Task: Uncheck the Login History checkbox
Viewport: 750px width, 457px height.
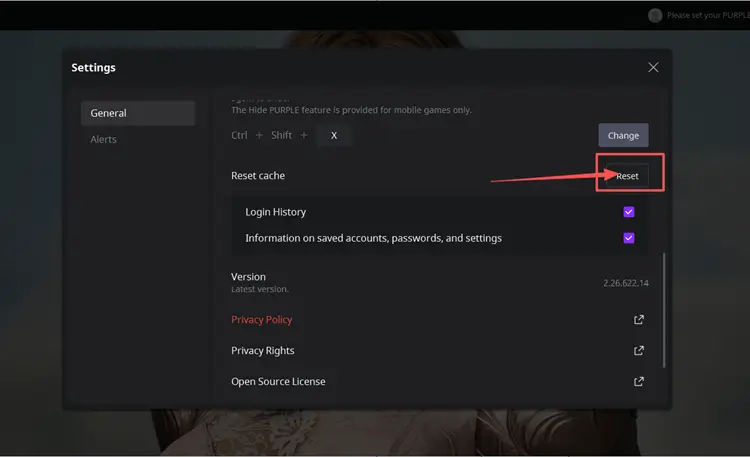Action: [629, 212]
